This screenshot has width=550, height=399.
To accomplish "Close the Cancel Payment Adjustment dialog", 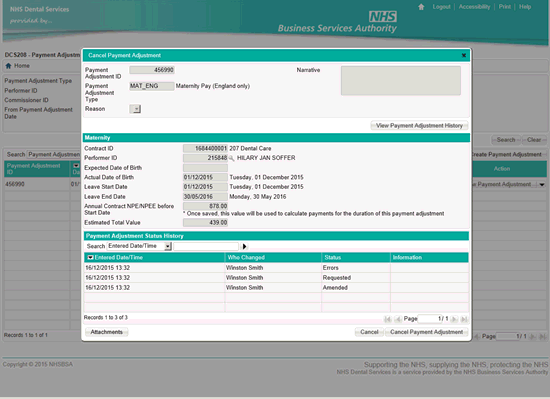I will point(464,55).
